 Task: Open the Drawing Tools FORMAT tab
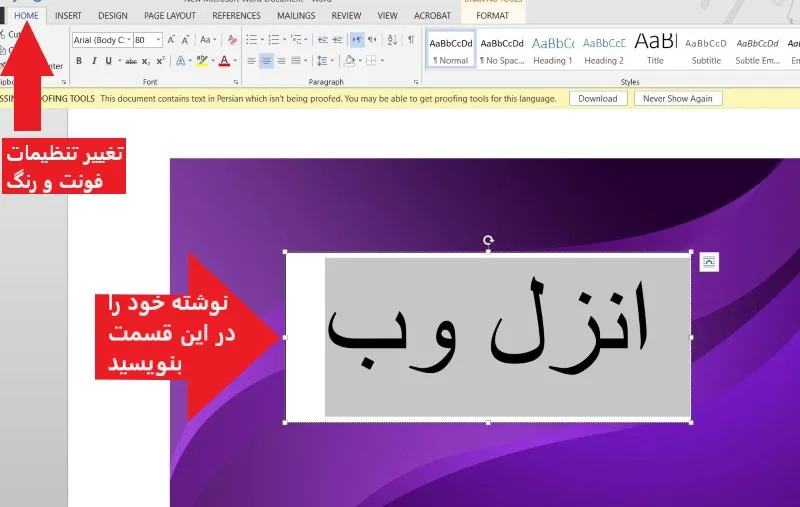[x=492, y=16]
